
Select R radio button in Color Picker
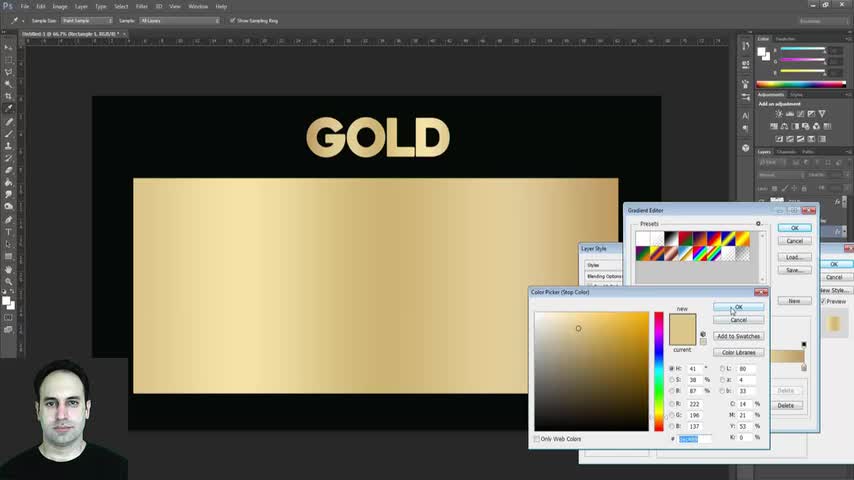tap(672, 404)
